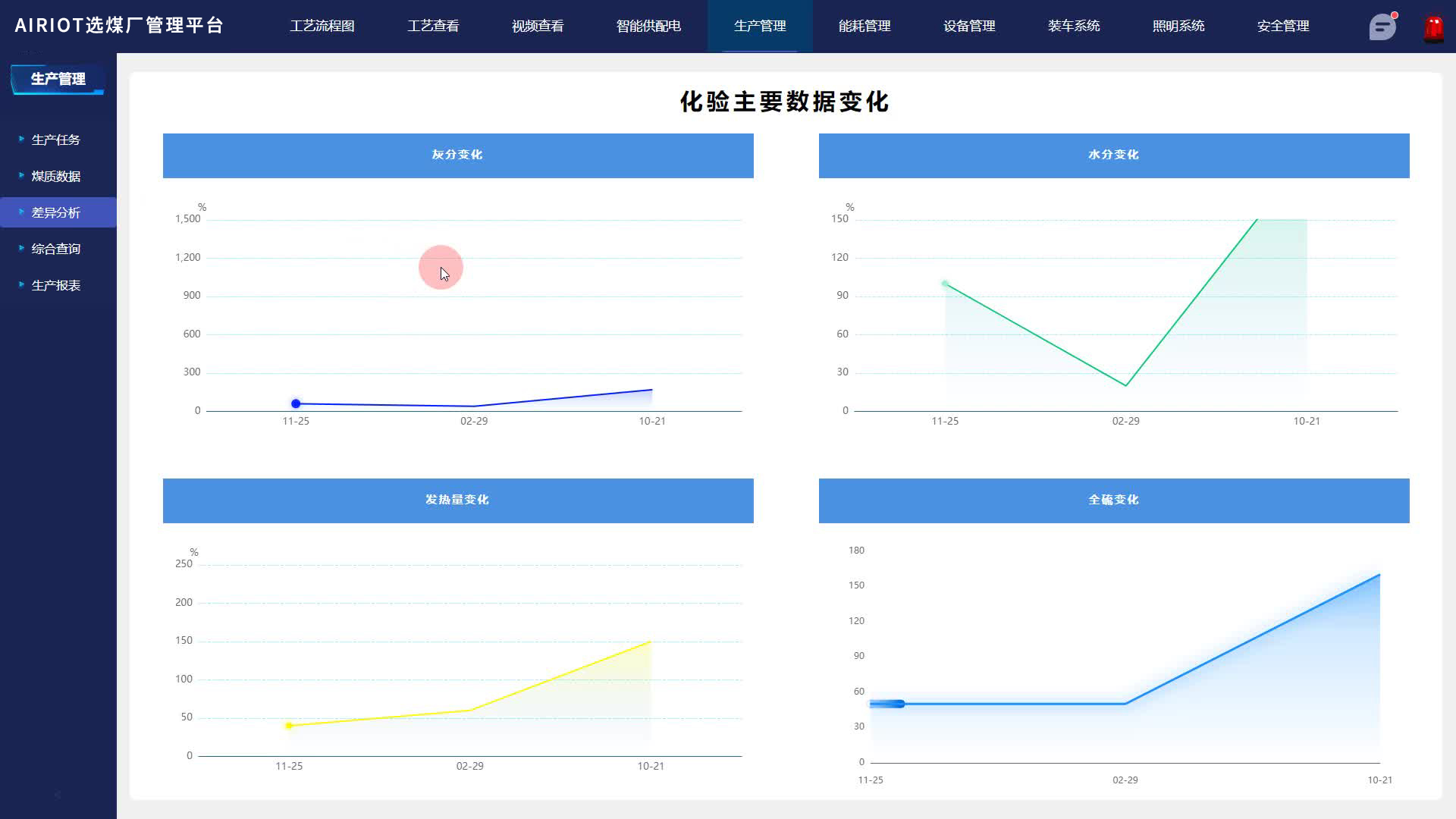Open 安全管理 menu
This screenshot has height=819, width=1456.
1283,26
